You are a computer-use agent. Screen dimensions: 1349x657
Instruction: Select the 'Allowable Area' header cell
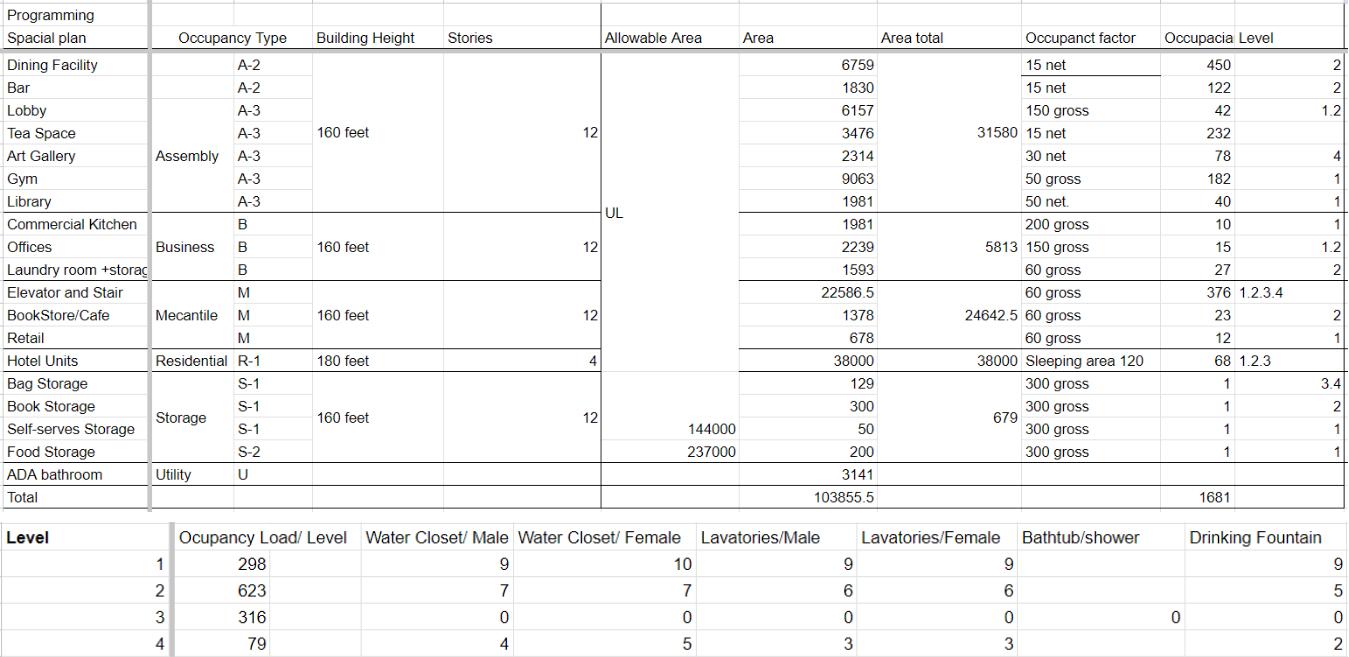(670, 38)
